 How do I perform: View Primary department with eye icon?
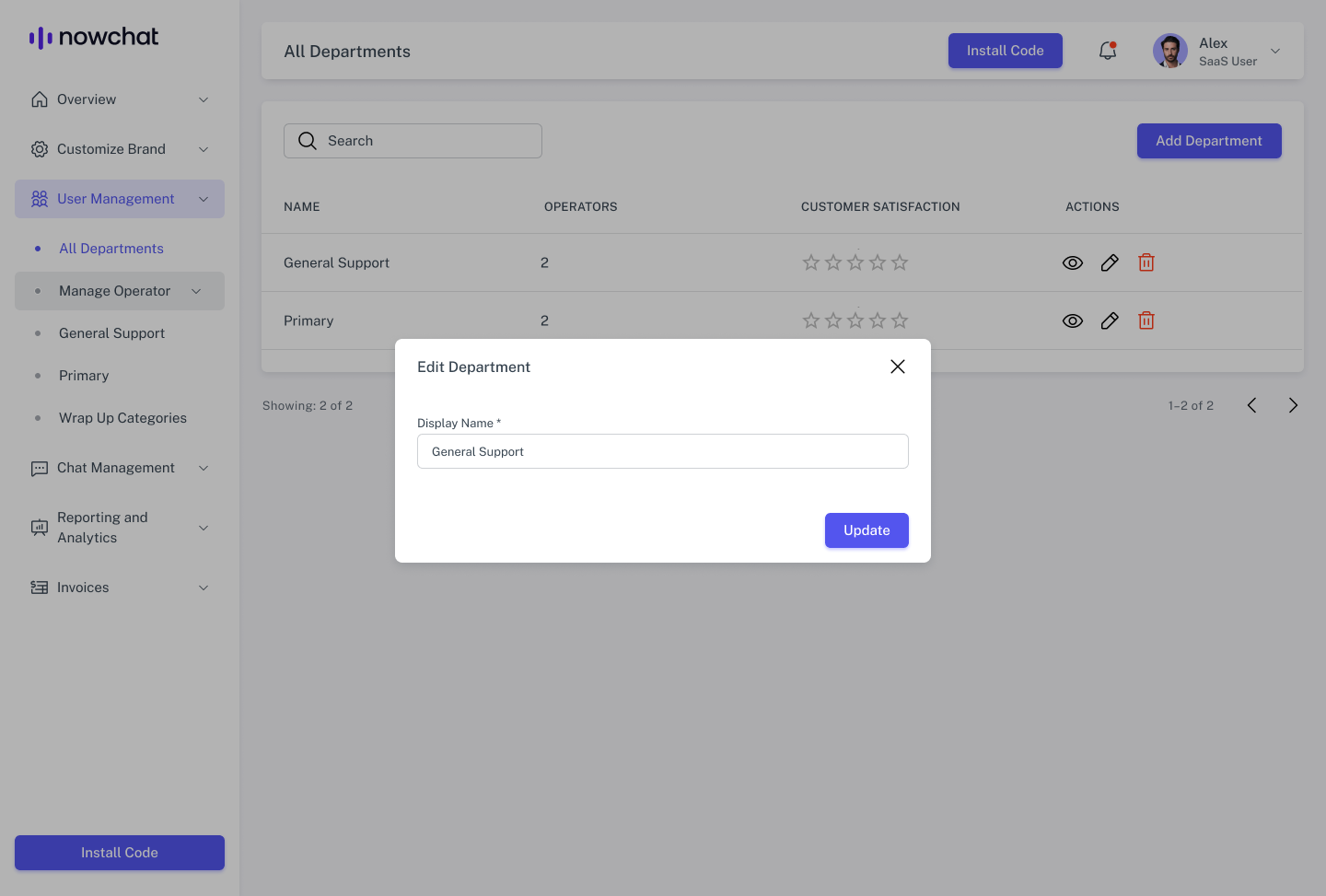coord(1073,320)
